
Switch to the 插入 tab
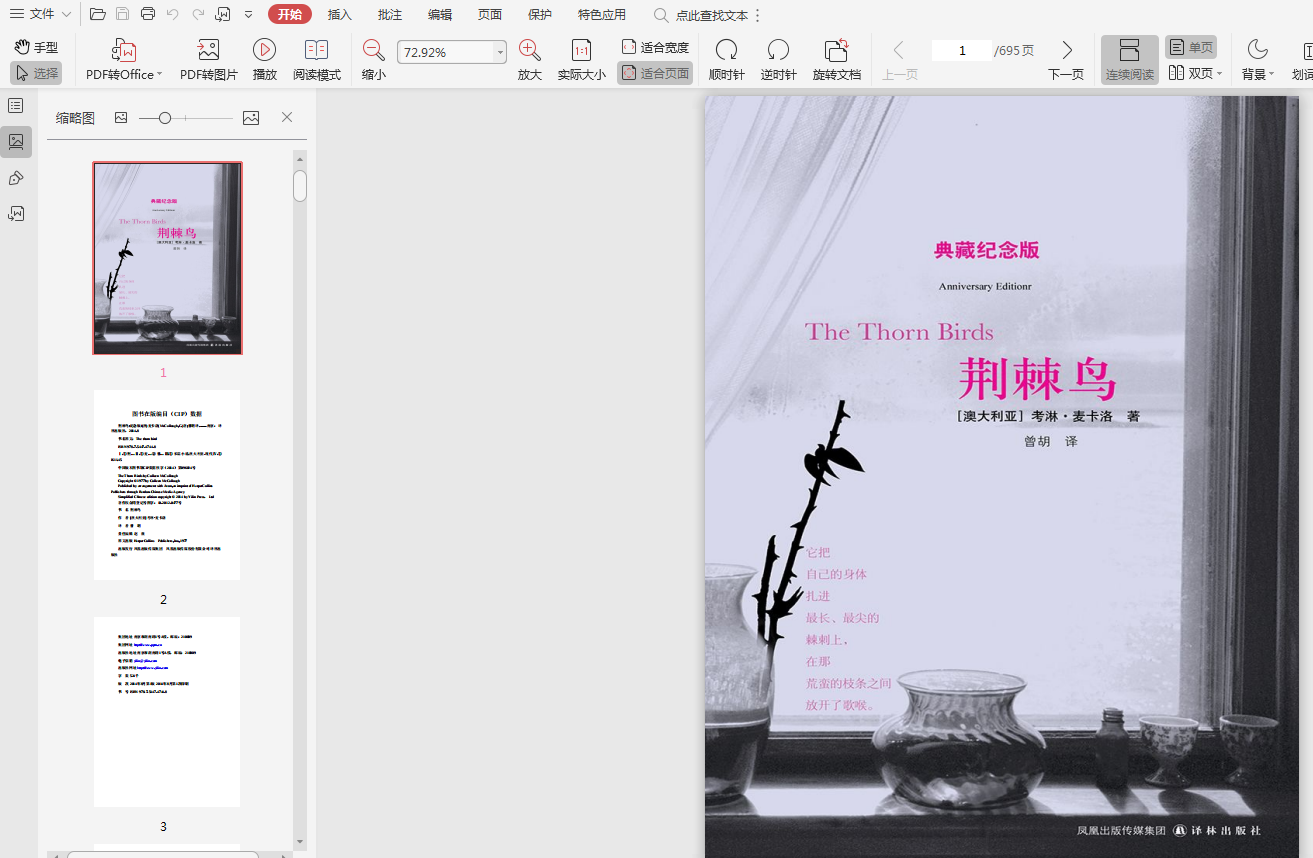coord(340,14)
